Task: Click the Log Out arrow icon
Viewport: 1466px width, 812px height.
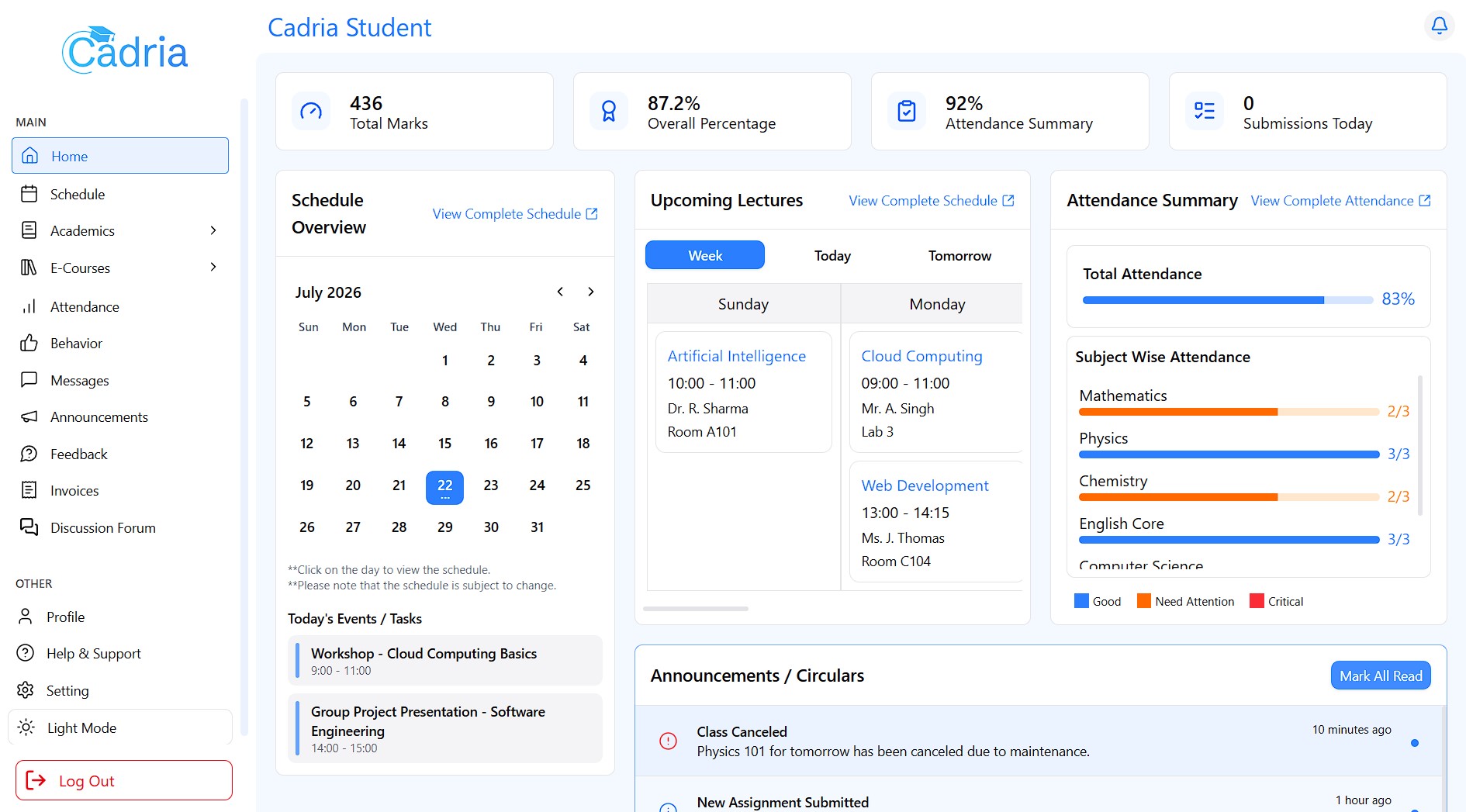Action: (x=36, y=780)
